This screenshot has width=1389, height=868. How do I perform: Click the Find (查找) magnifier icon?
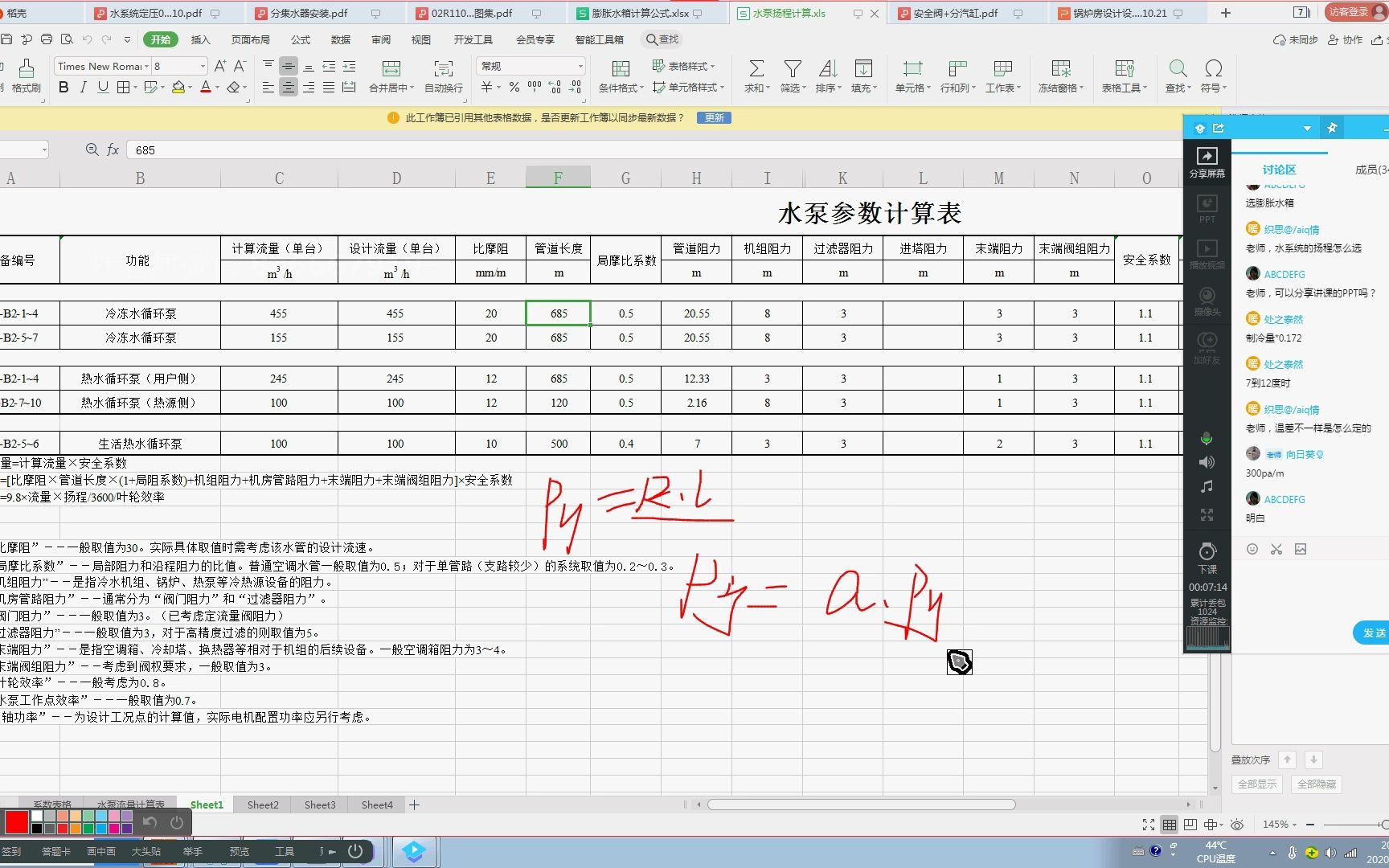point(1178,68)
